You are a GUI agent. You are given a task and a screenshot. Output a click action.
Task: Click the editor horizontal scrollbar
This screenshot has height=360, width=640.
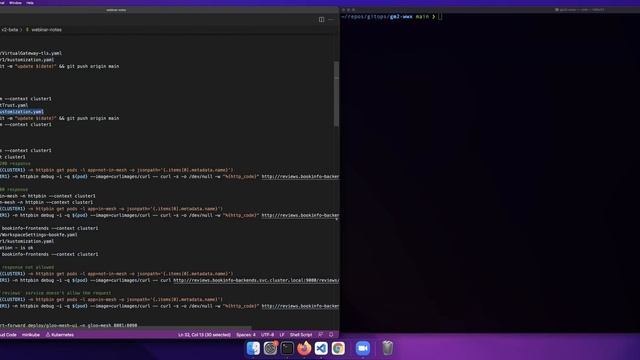(126, 328)
